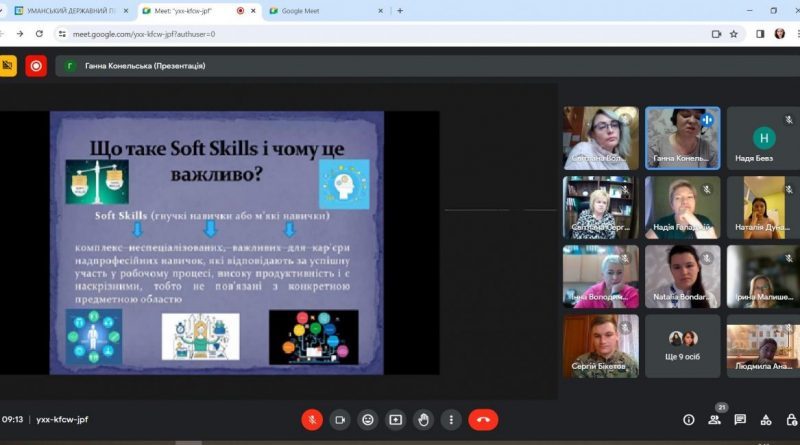The image size is (800, 445).
Task: Open a new browser tab
Action: pos(400,11)
